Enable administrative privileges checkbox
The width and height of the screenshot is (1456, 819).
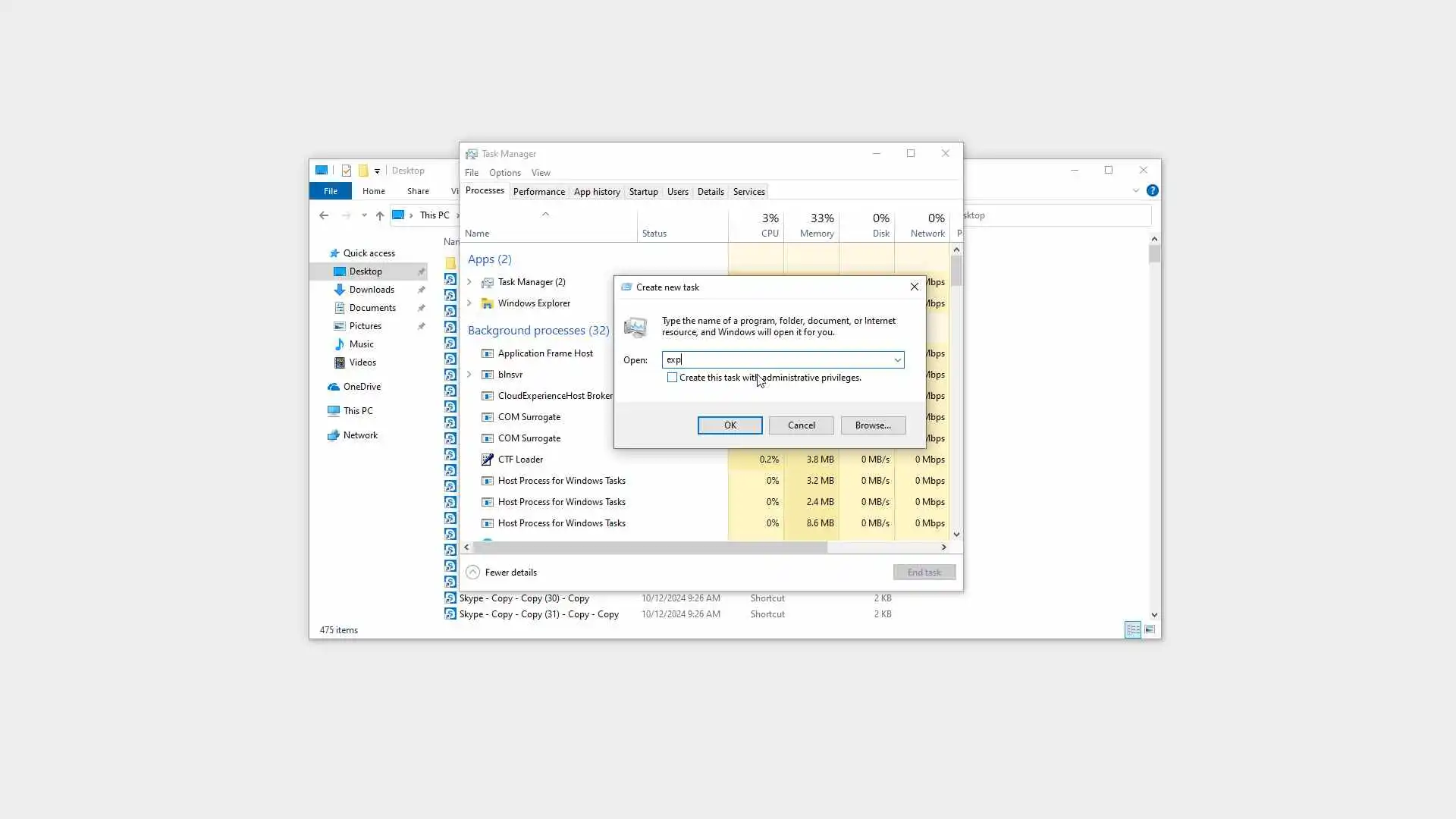(x=672, y=378)
